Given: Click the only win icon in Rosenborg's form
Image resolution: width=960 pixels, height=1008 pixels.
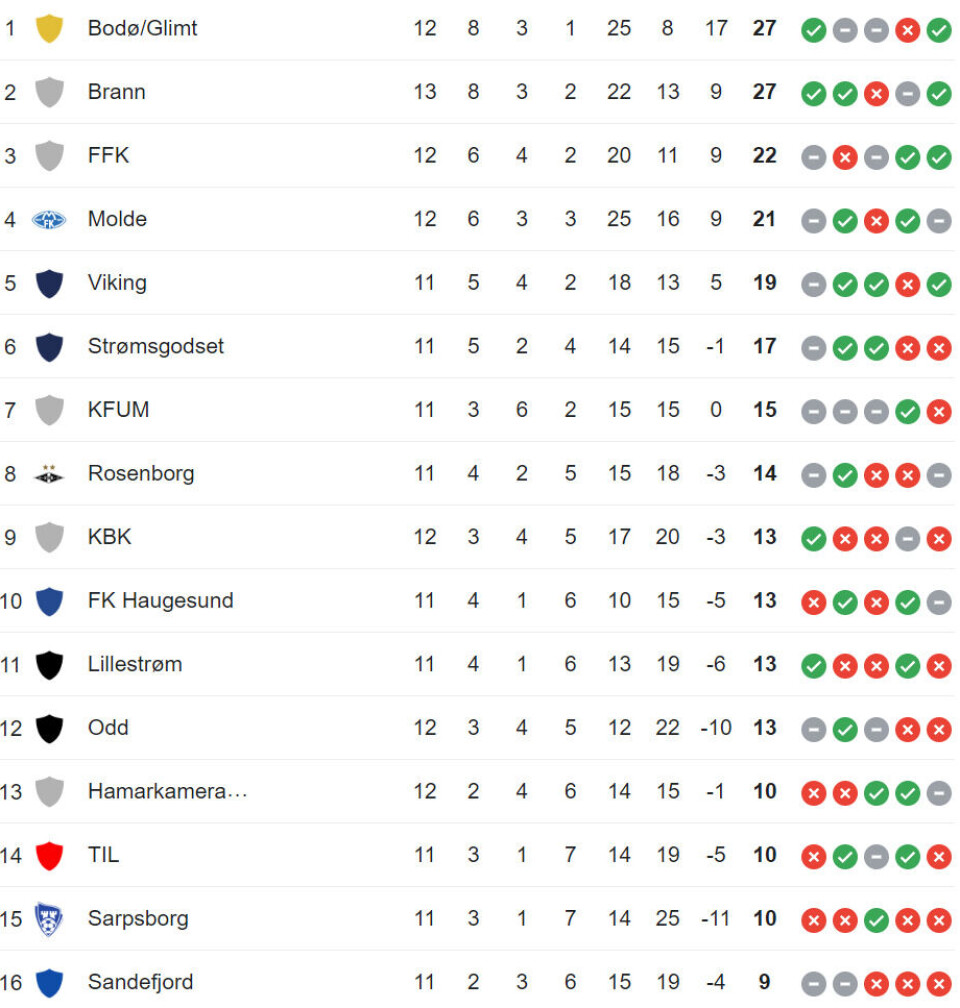Looking at the screenshot, I should [x=845, y=475].
